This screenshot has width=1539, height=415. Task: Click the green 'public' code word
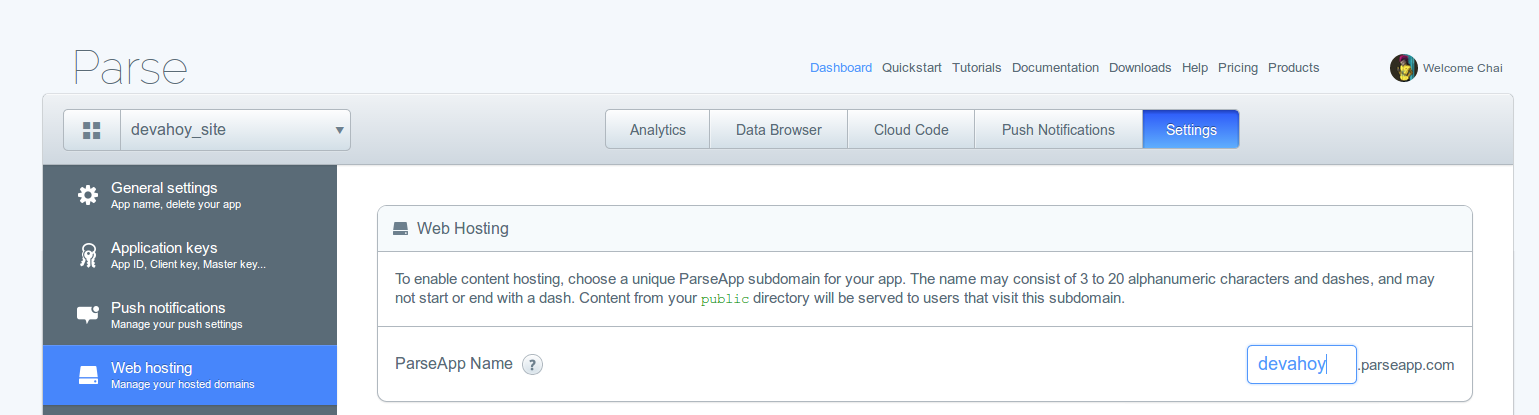point(725,299)
